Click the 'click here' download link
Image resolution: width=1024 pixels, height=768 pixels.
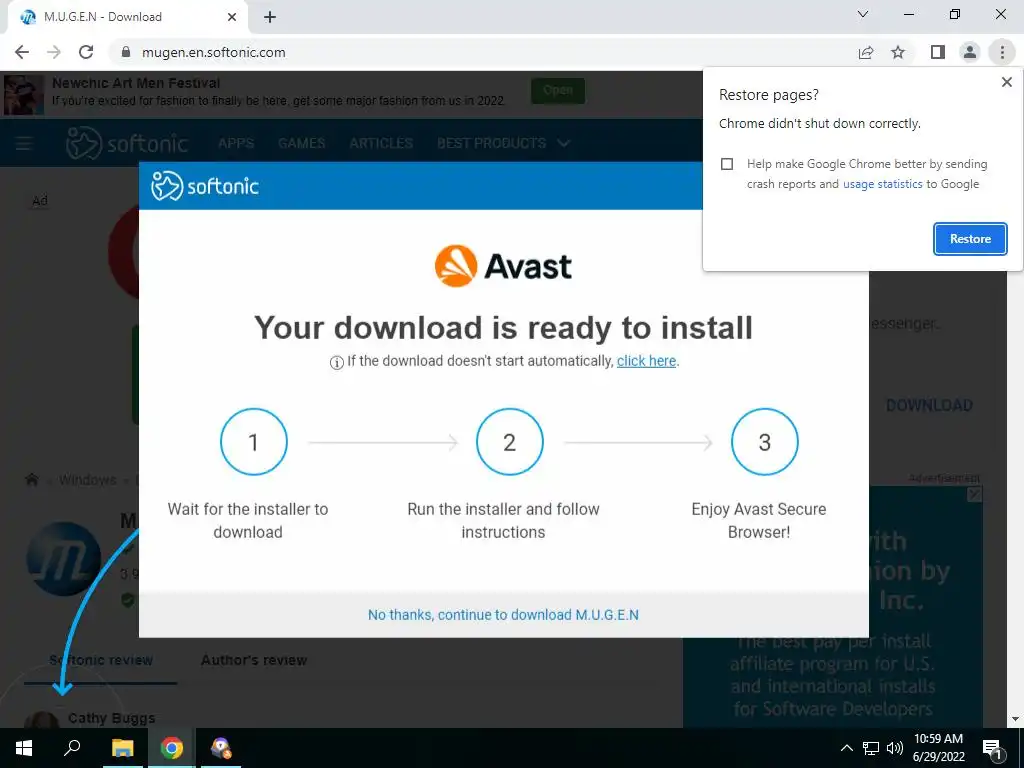[646, 361]
